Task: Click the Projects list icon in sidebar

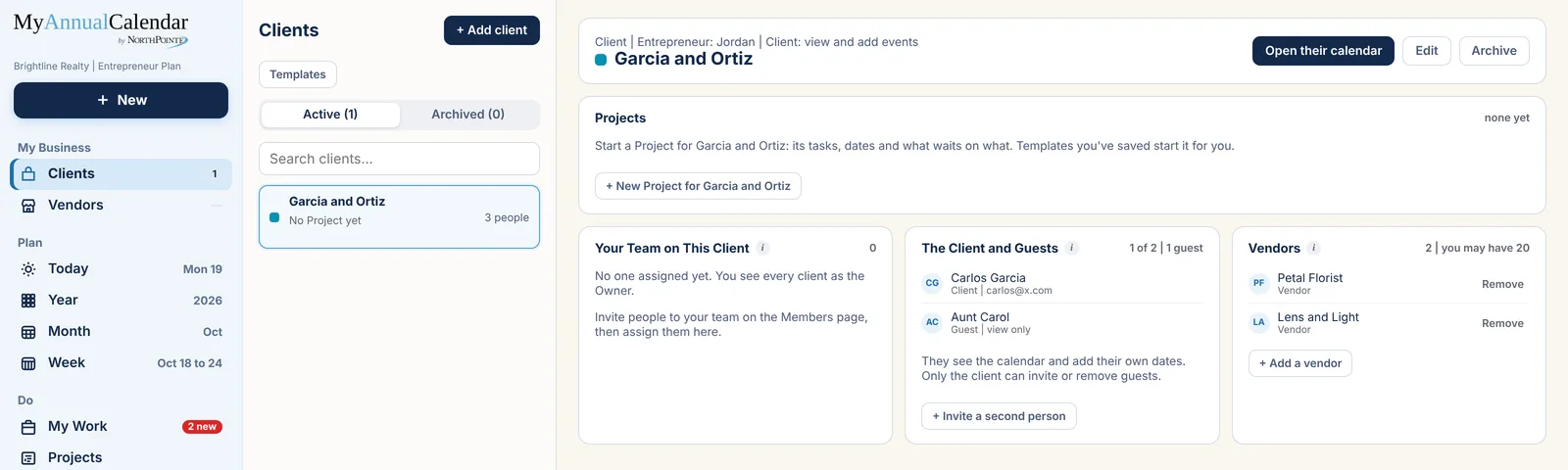Action: click(28, 458)
